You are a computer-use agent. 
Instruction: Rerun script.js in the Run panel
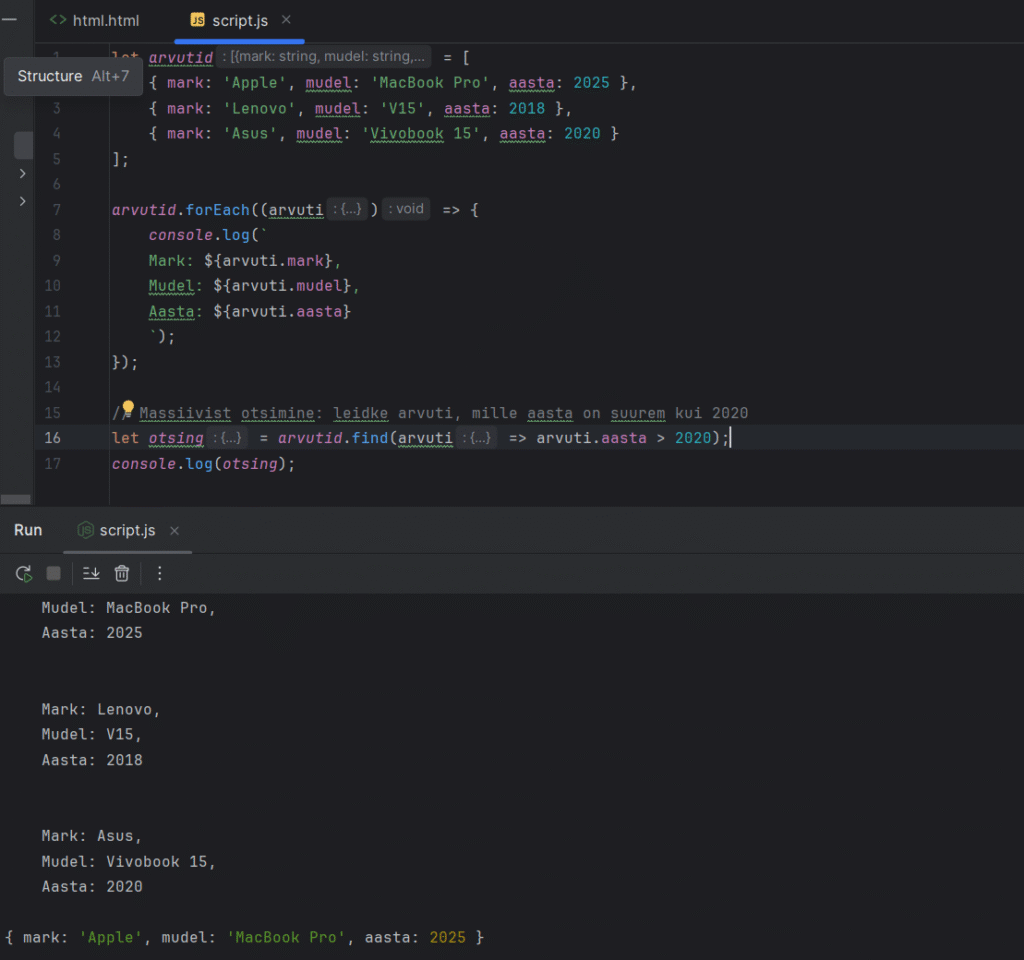(x=23, y=573)
